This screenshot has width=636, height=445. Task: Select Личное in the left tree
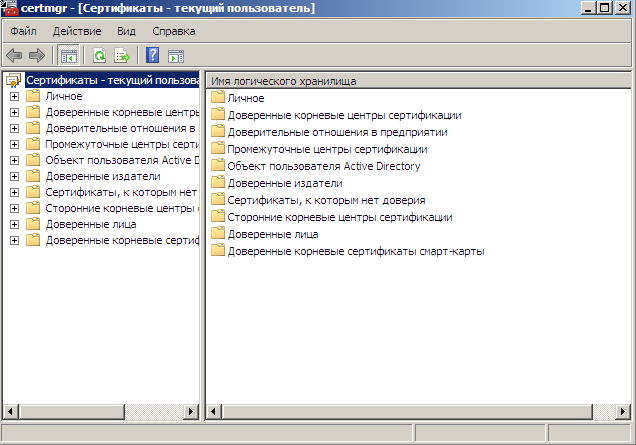pos(64,96)
